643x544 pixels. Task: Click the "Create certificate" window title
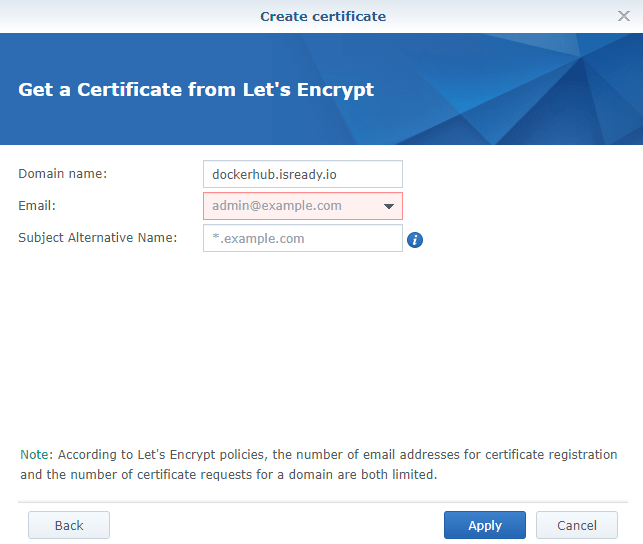322,16
